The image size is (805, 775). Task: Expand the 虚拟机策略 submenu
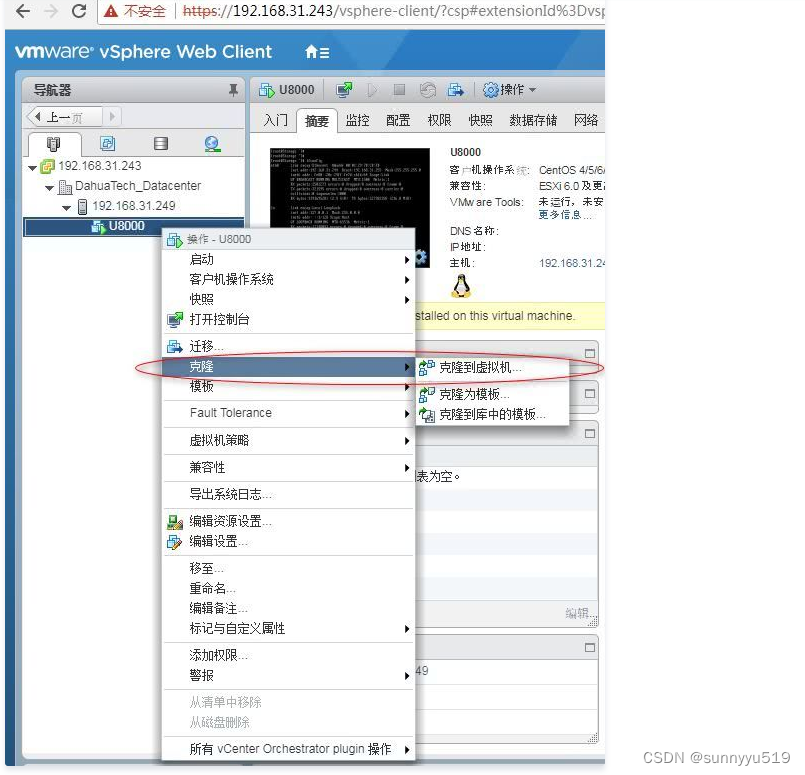click(288, 441)
